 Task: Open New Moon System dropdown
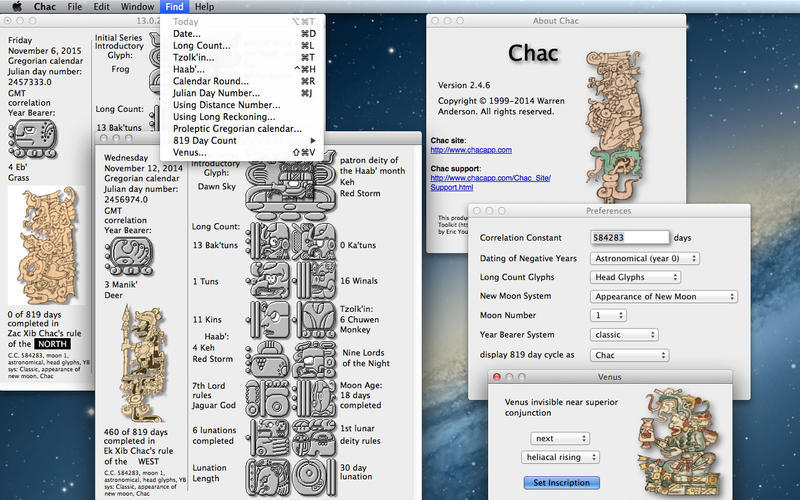click(664, 296)
